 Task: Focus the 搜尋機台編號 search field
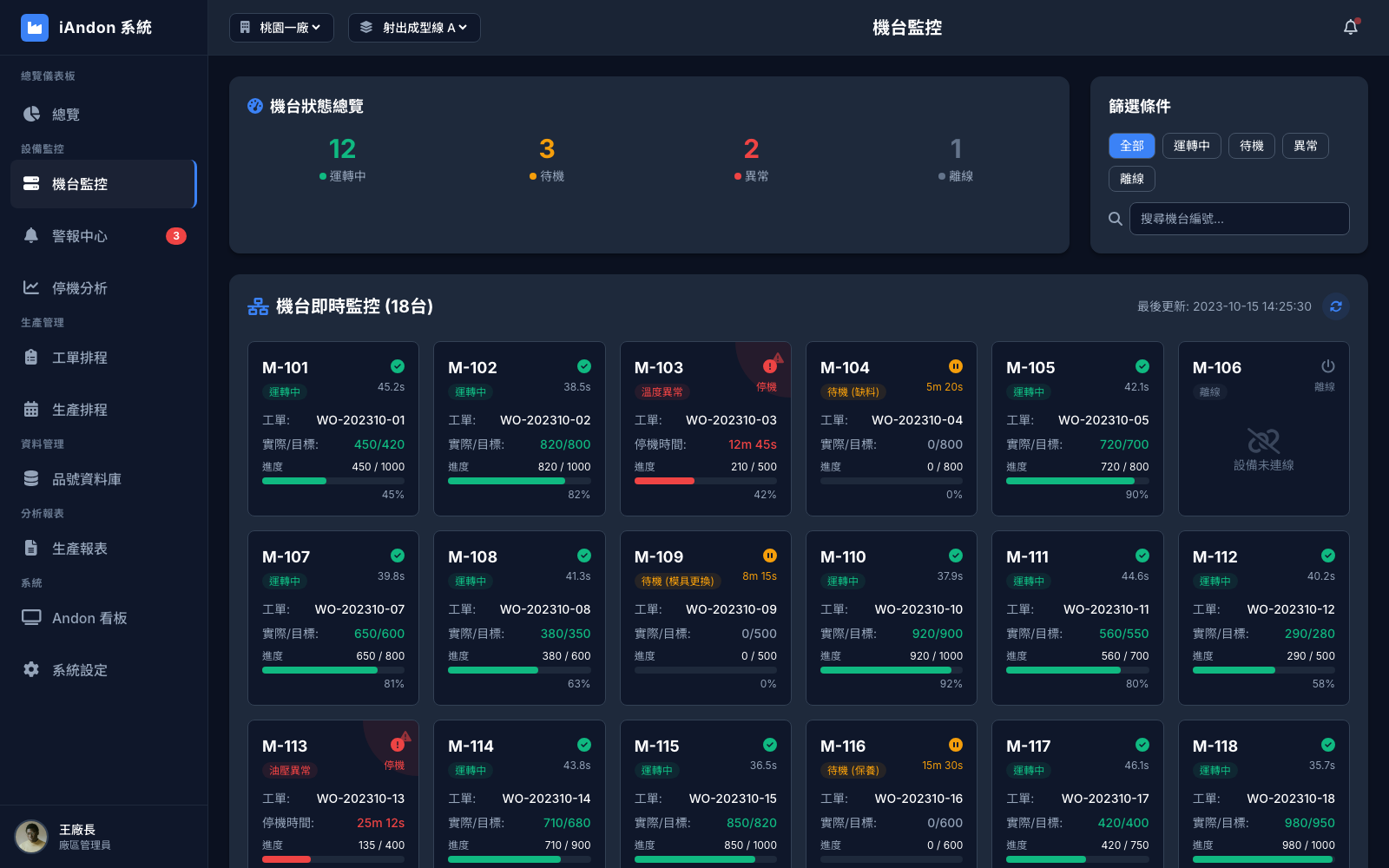[1240, 219]
